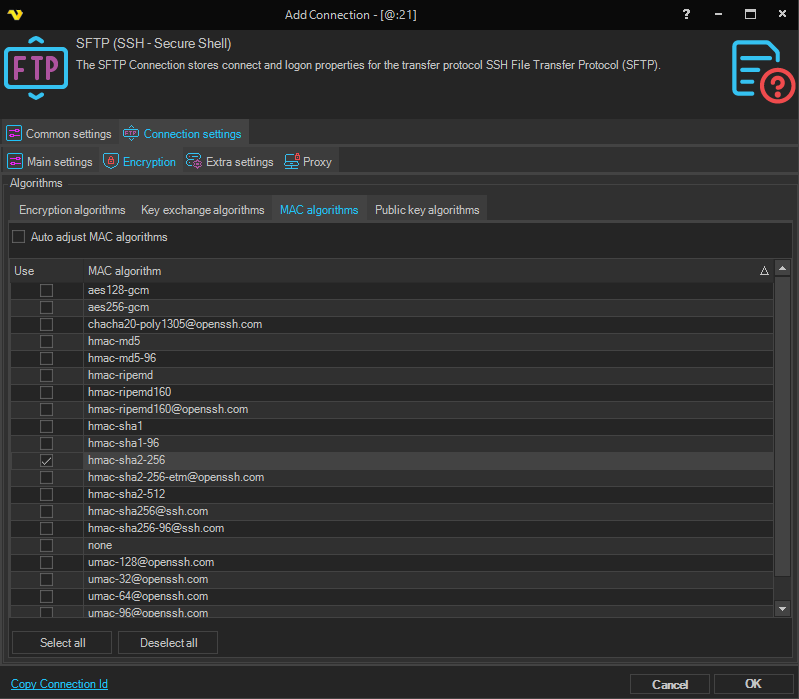Click the Encryption shield icon
This screenshot has height=699, width=799.
point(111,162)
